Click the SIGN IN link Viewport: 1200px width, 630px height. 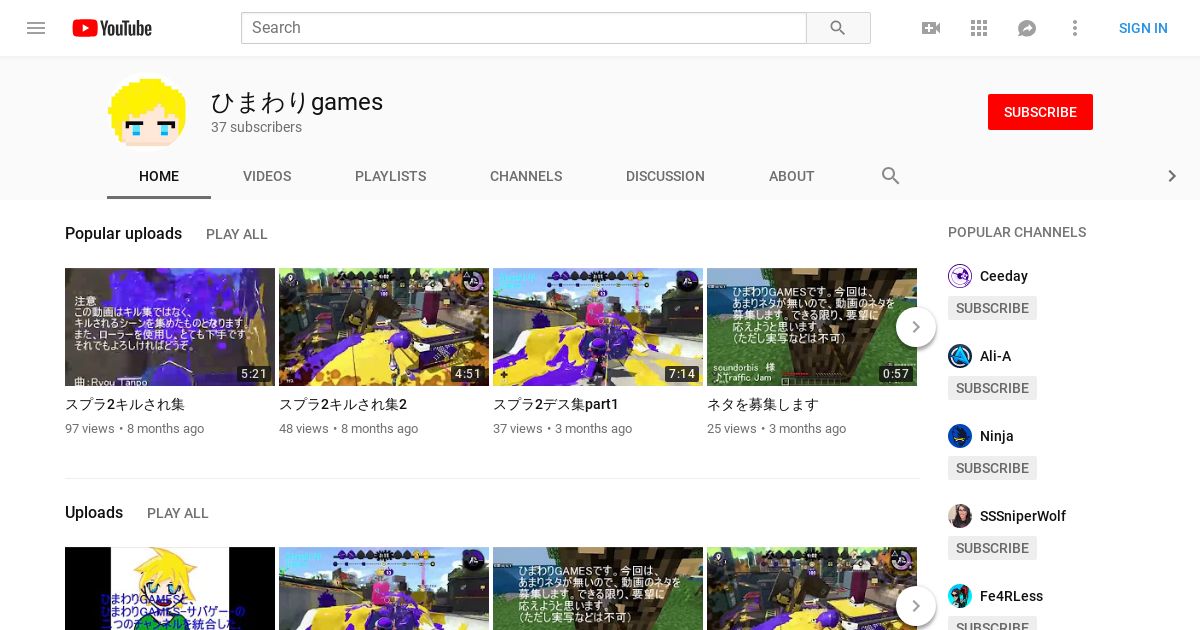pos(1143,28)
